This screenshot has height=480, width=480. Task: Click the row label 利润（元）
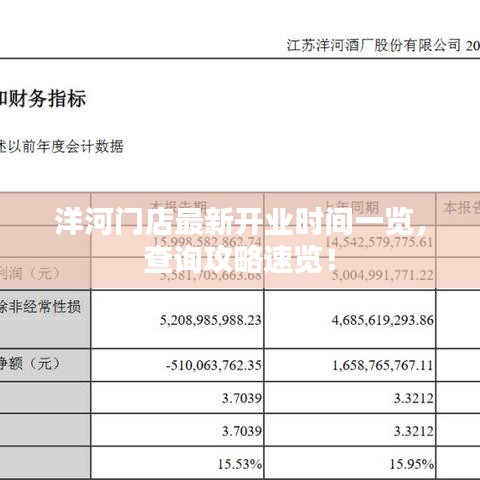[x=30, y=274]
